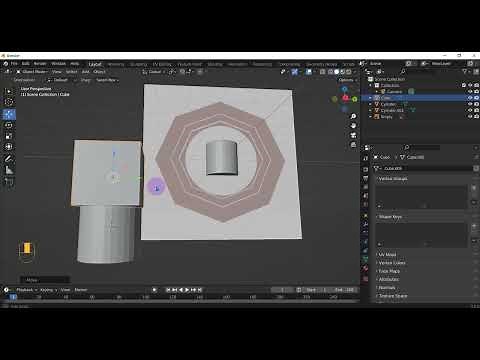This screenshot has height=360, width=480.
Task: Expand the Vertex Colors panel
Action: [391, 263]
